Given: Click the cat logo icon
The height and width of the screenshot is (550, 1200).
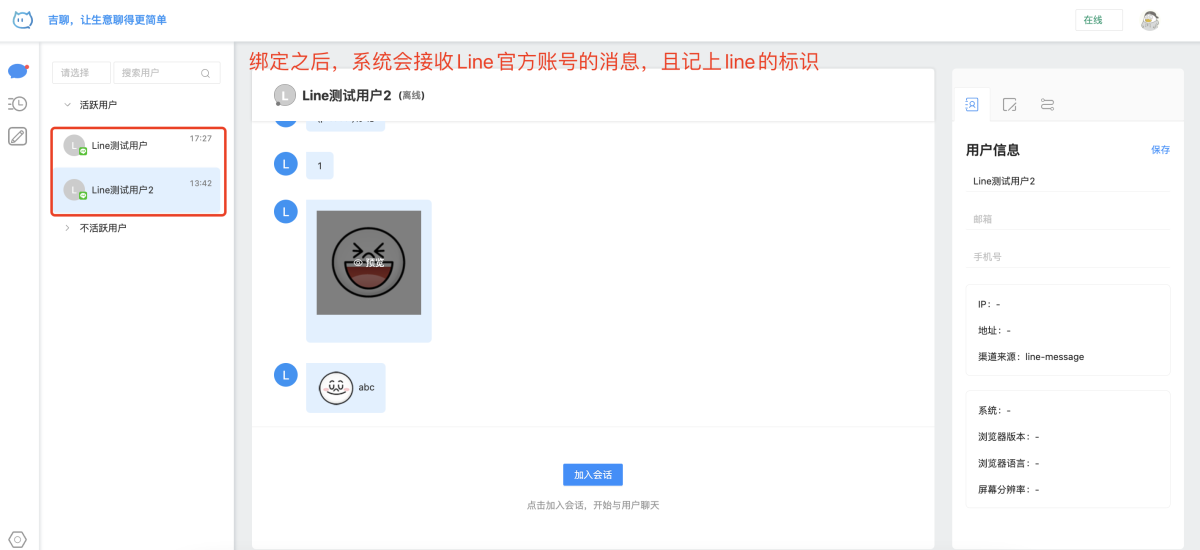Looking at the screenshot, I should point(22,19).
